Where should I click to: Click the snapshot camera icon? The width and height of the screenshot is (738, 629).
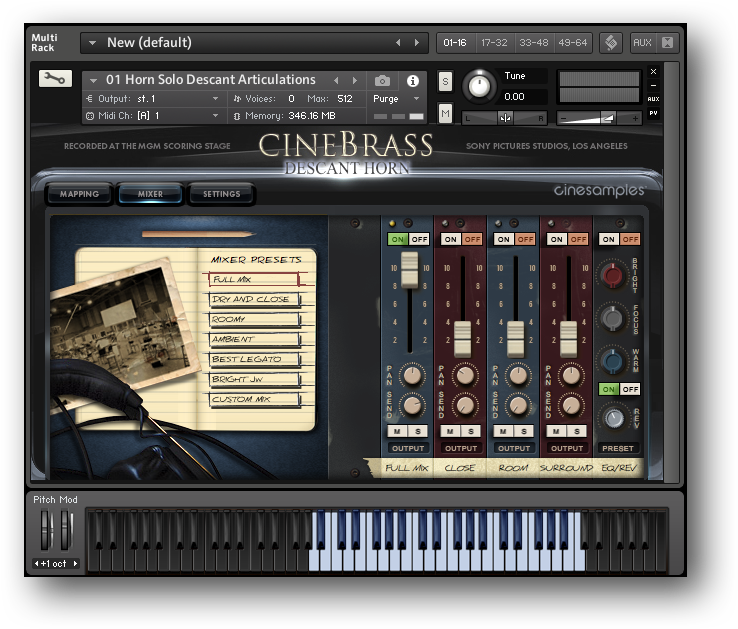(x=382, y=81)
